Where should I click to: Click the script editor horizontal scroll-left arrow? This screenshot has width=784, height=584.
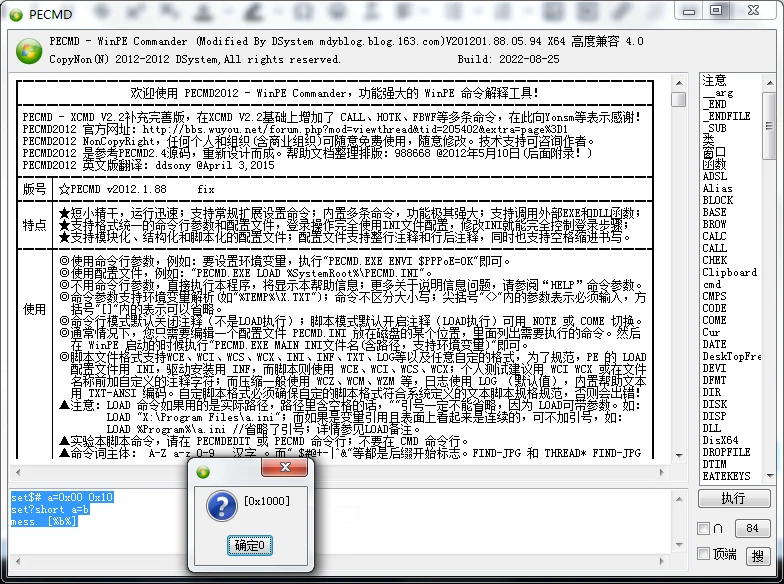[18, 561]
